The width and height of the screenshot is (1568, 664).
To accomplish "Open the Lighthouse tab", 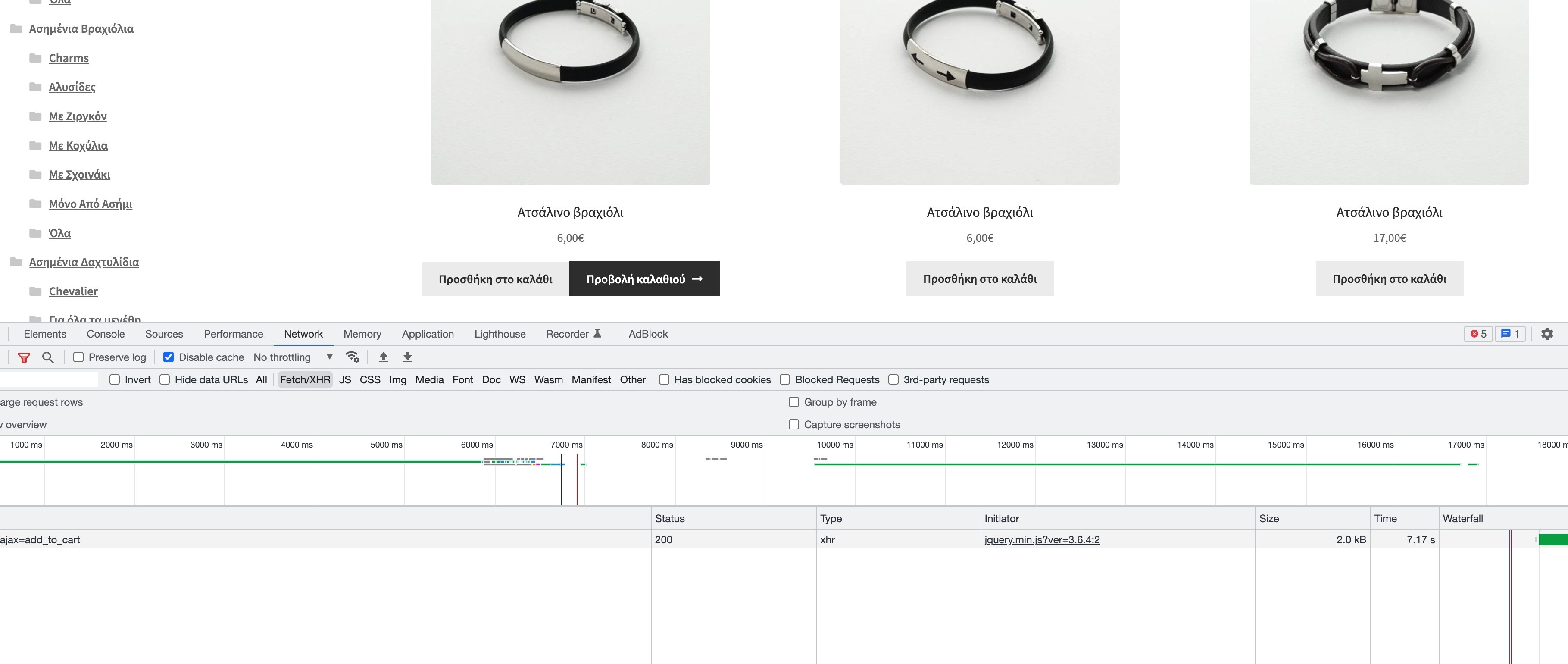I will click(x=500, y=335).
